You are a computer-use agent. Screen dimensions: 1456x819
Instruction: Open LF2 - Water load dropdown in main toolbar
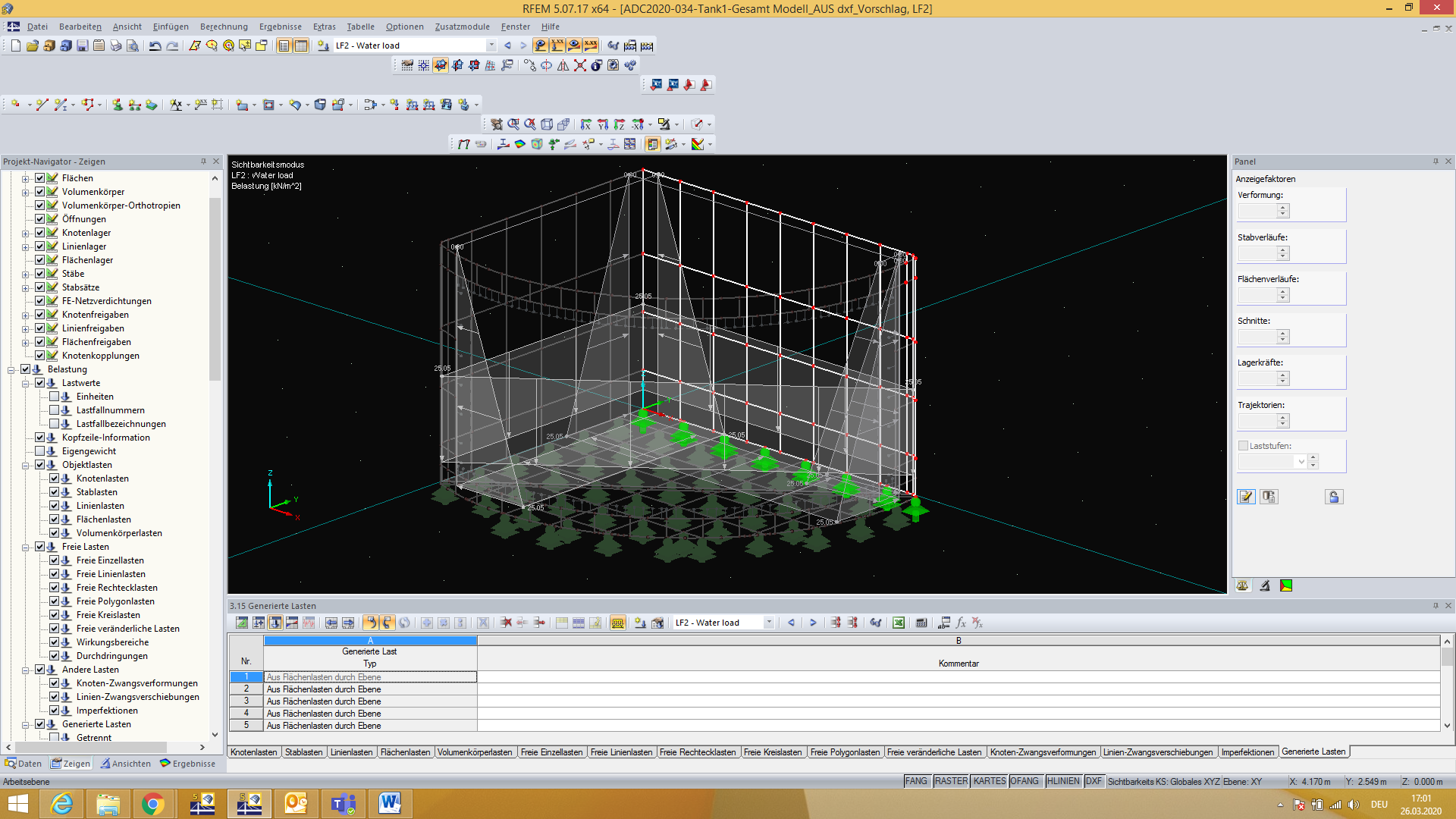click(x=491, y=45)
